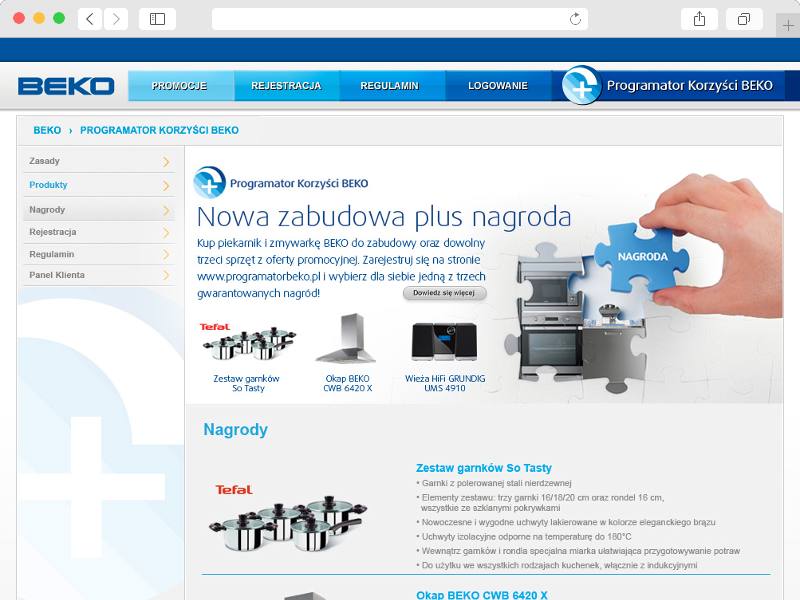Image resolution: width=800 pixels, height=600 pixels.
Task: Click the Grundig HiFi tower thumbnail
Action: [x=444, y=341]
